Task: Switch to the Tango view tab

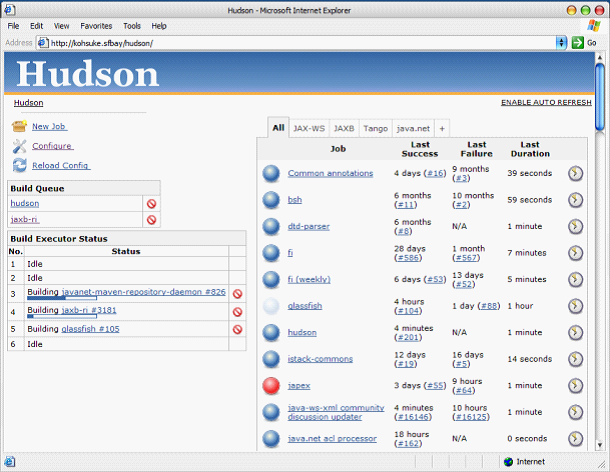Action: point(375,128)
